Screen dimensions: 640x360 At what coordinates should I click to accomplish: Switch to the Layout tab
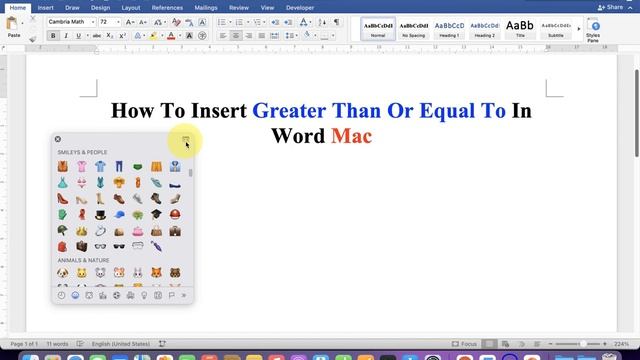coord(131,8)
